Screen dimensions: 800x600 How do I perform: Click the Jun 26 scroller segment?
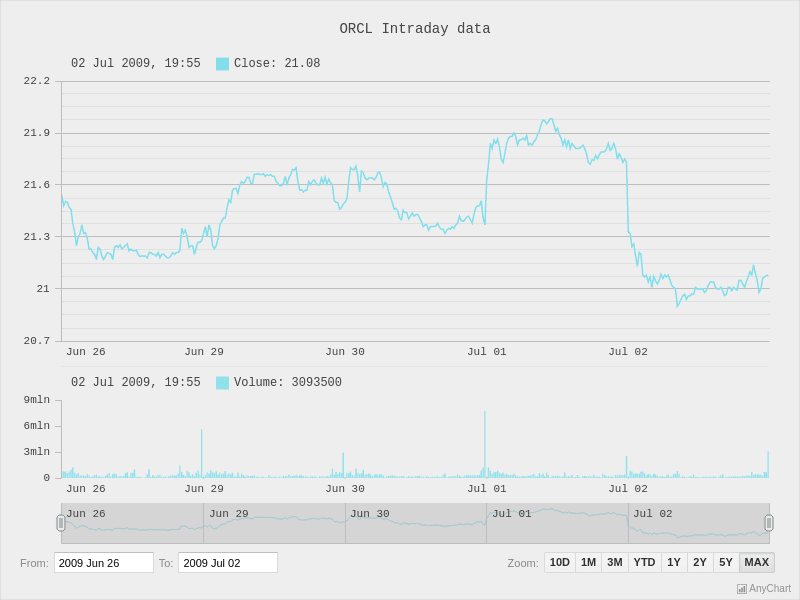point(133,523)
